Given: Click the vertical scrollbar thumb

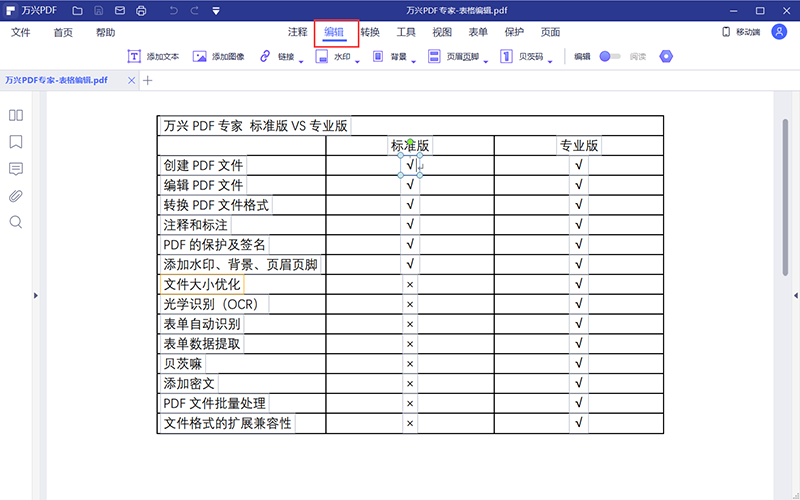Looking at the screenshot, I should (x=786, y=197).
